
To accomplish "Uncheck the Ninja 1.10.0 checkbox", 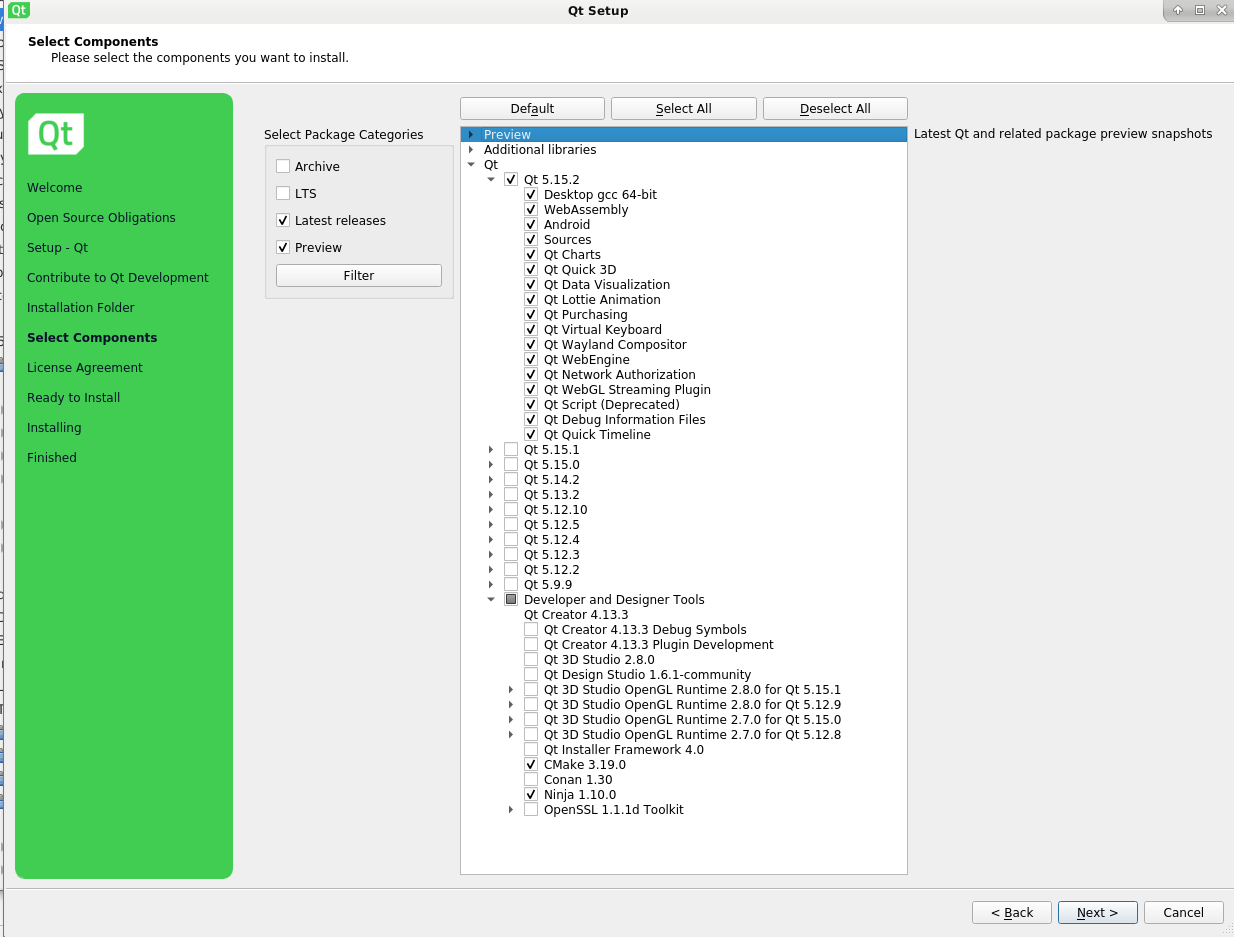I will 531,795.
